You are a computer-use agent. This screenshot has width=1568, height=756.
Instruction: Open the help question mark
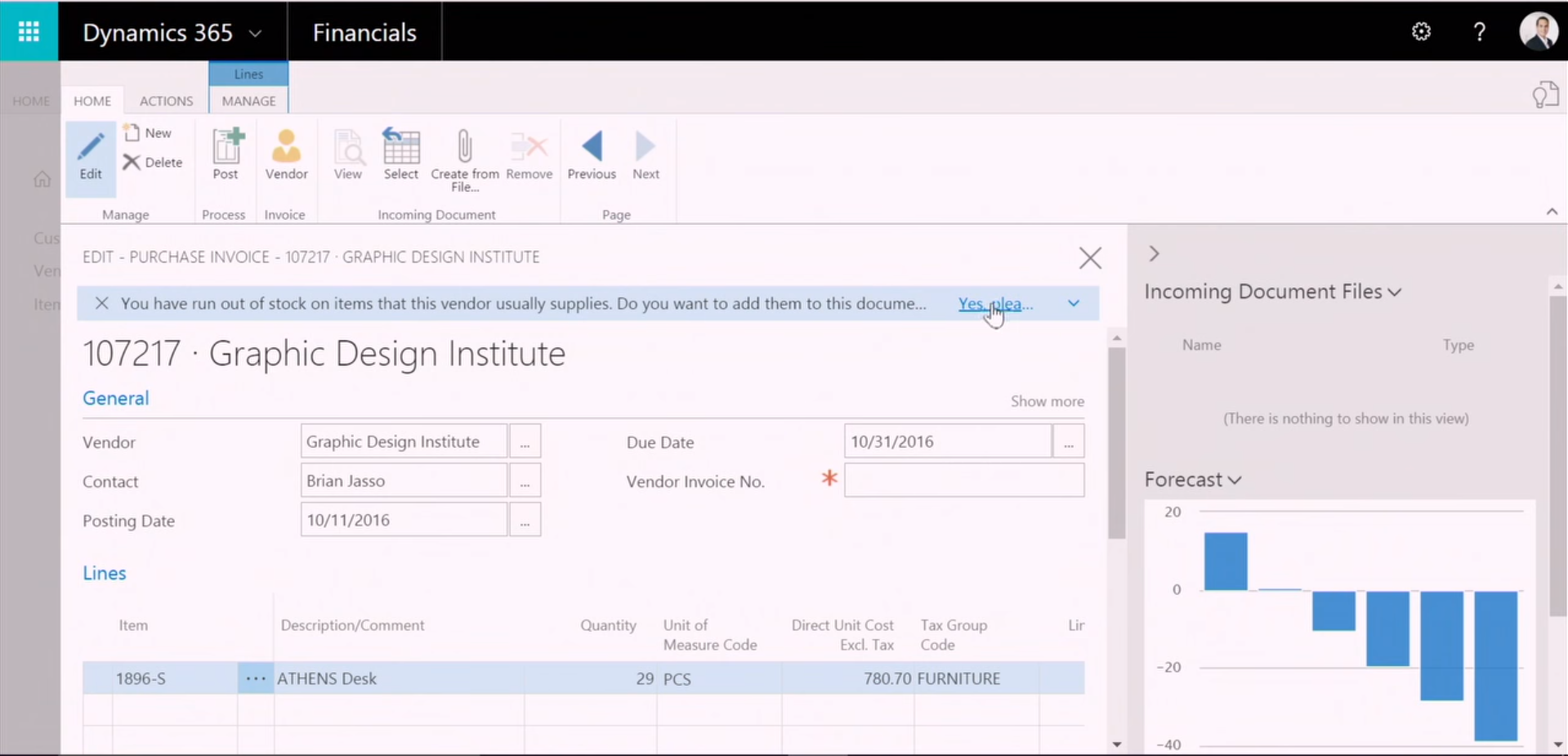coord(1479,32)
